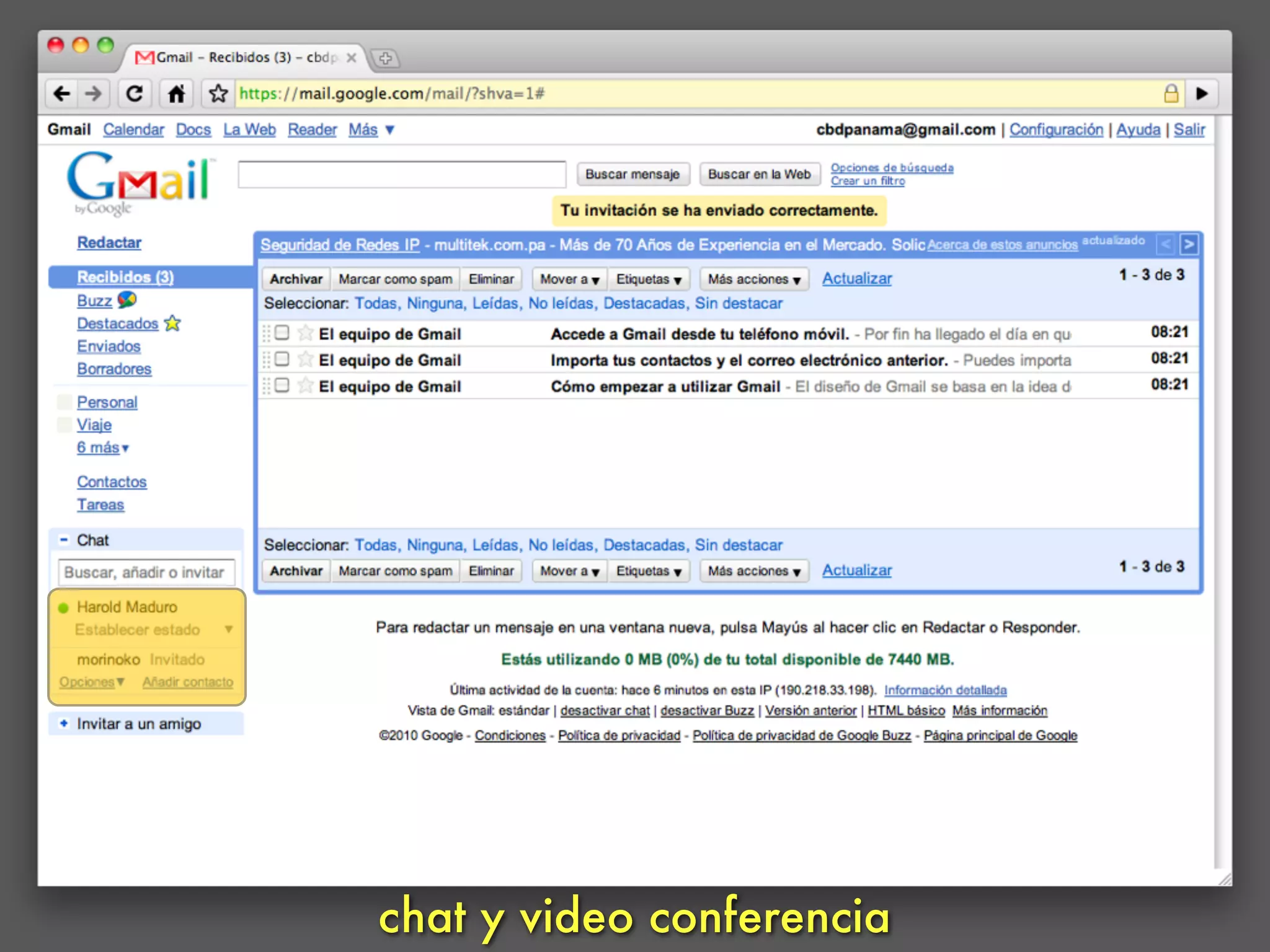Star the 'Accede a Gmail' message

(304, 333)
